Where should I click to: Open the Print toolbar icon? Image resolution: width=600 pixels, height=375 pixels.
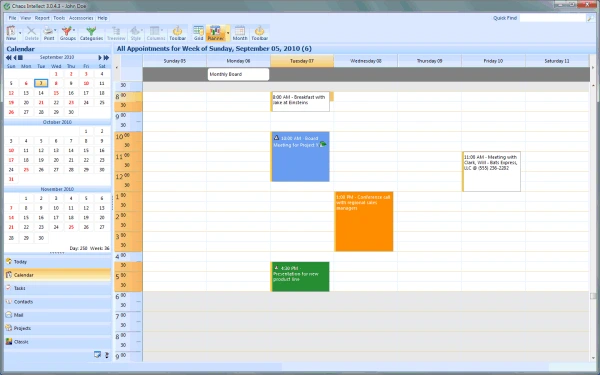coord(49,33)
